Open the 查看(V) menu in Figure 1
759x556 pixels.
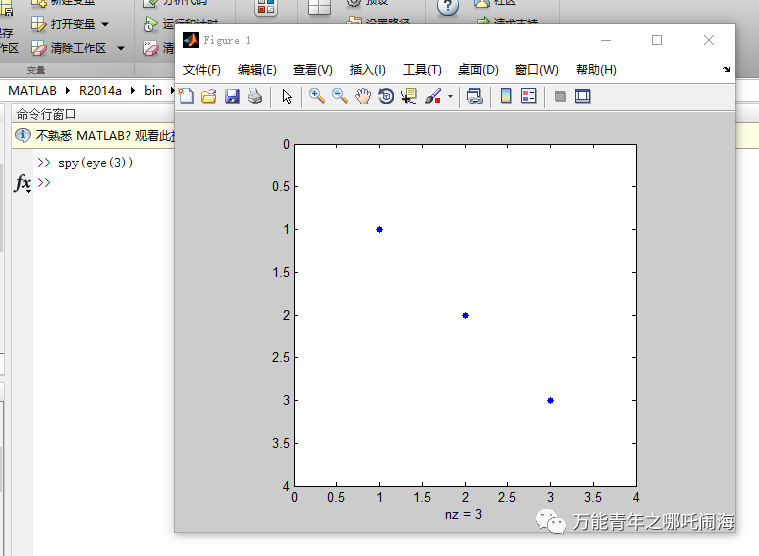(x=313, y=70)
